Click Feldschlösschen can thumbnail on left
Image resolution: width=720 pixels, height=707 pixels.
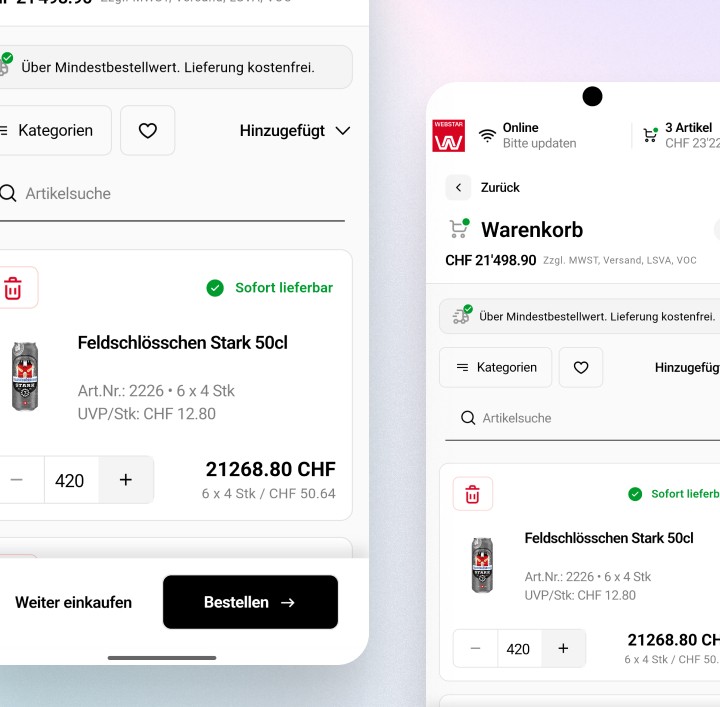point(25,376)
